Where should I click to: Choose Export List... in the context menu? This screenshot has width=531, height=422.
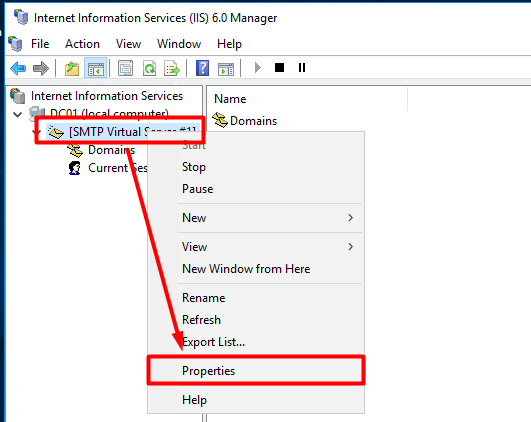[x=256, y=342]
